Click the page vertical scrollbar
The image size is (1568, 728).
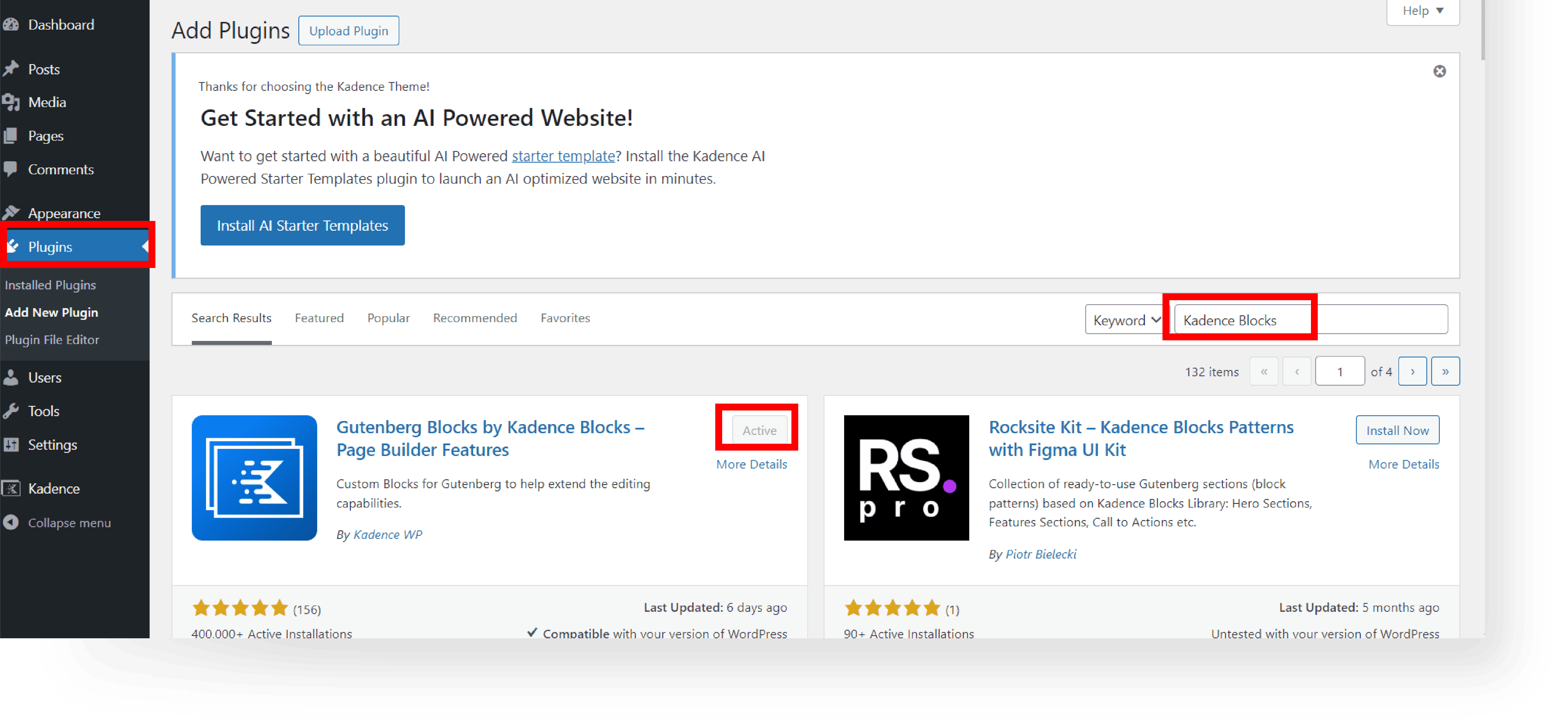(x=1482, y=30)
